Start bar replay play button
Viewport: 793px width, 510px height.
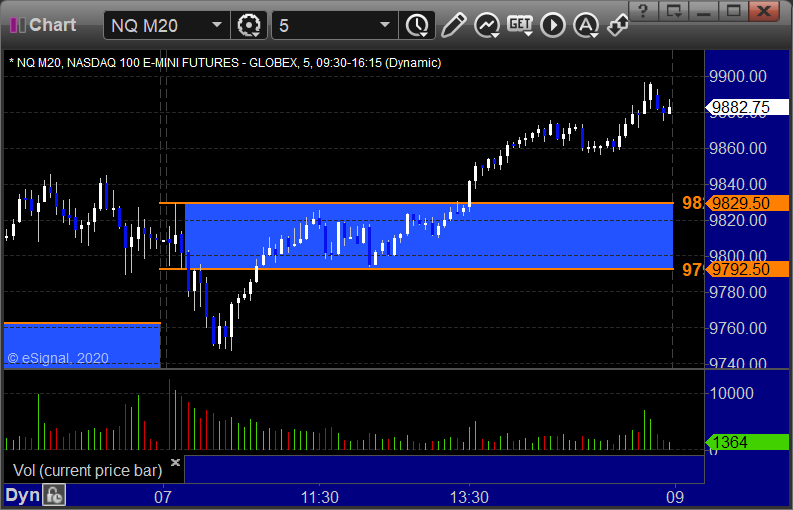[553, 25]
